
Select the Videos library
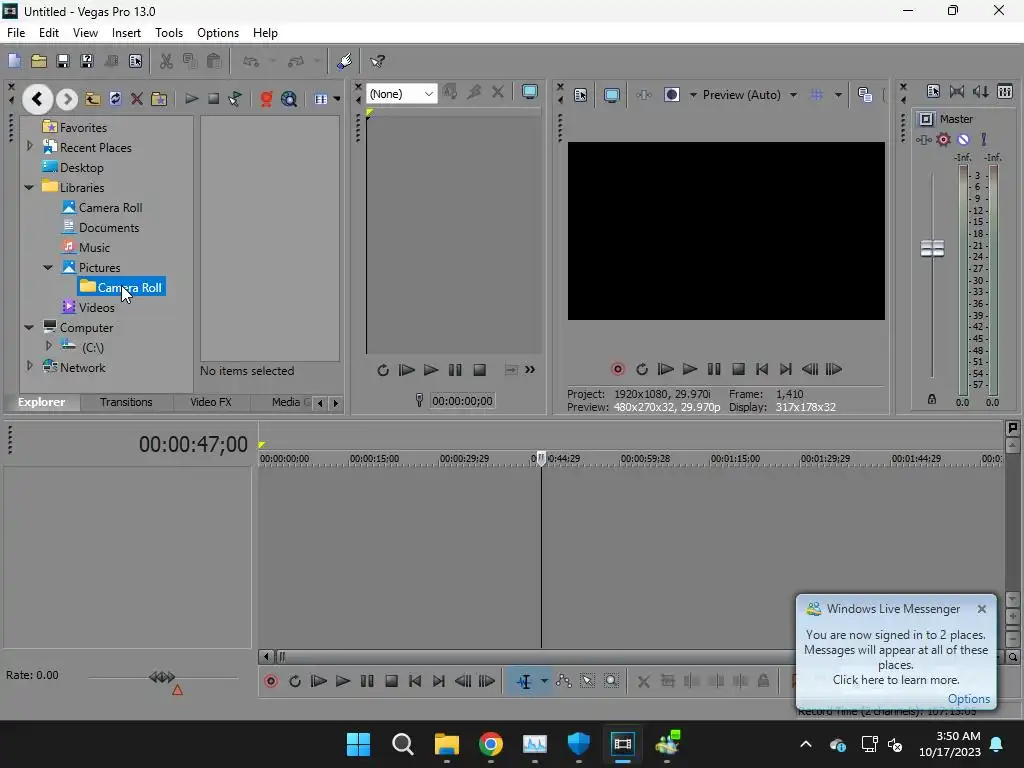click(x=88, y=307)
